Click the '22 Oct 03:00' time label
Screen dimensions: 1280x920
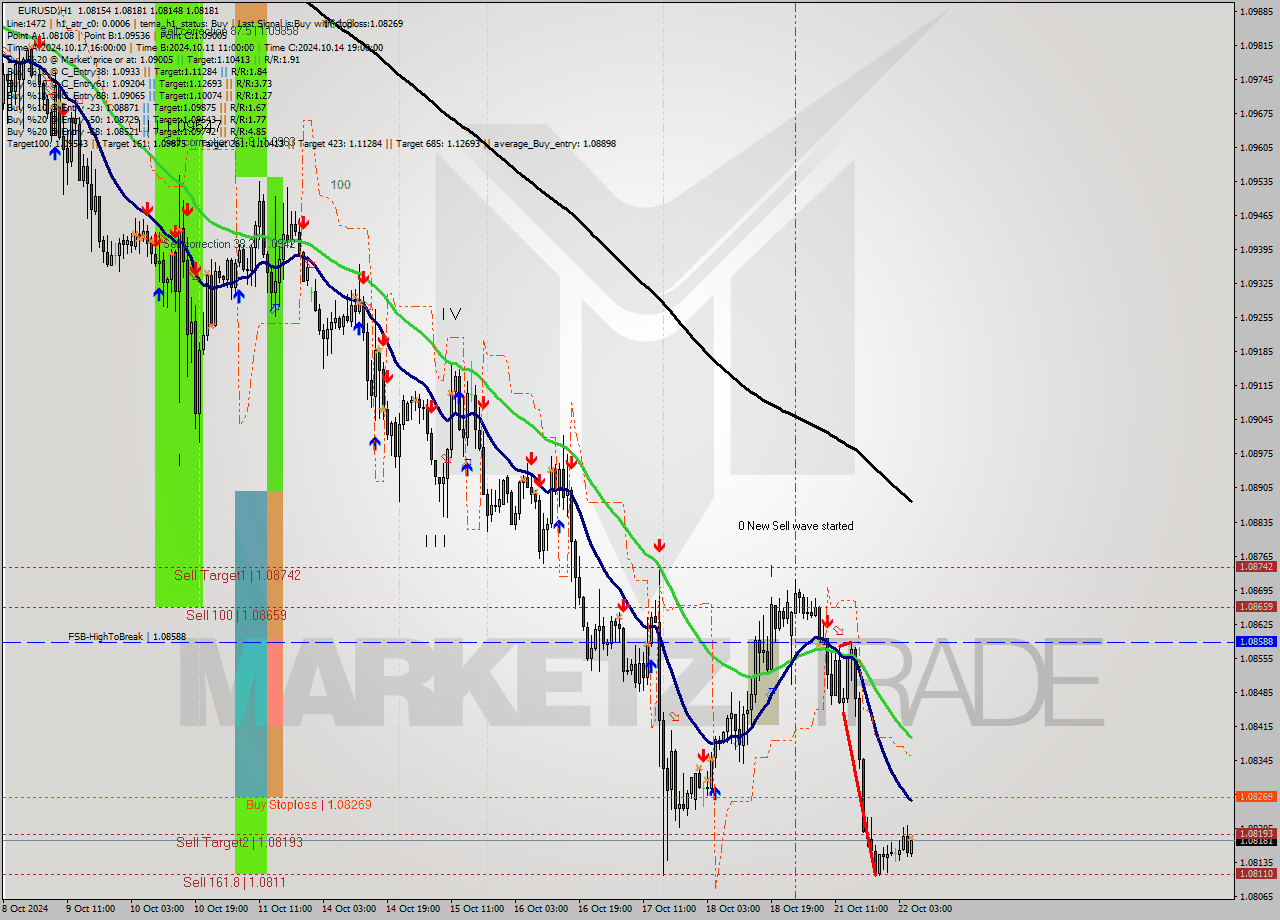tap(924, 909)
